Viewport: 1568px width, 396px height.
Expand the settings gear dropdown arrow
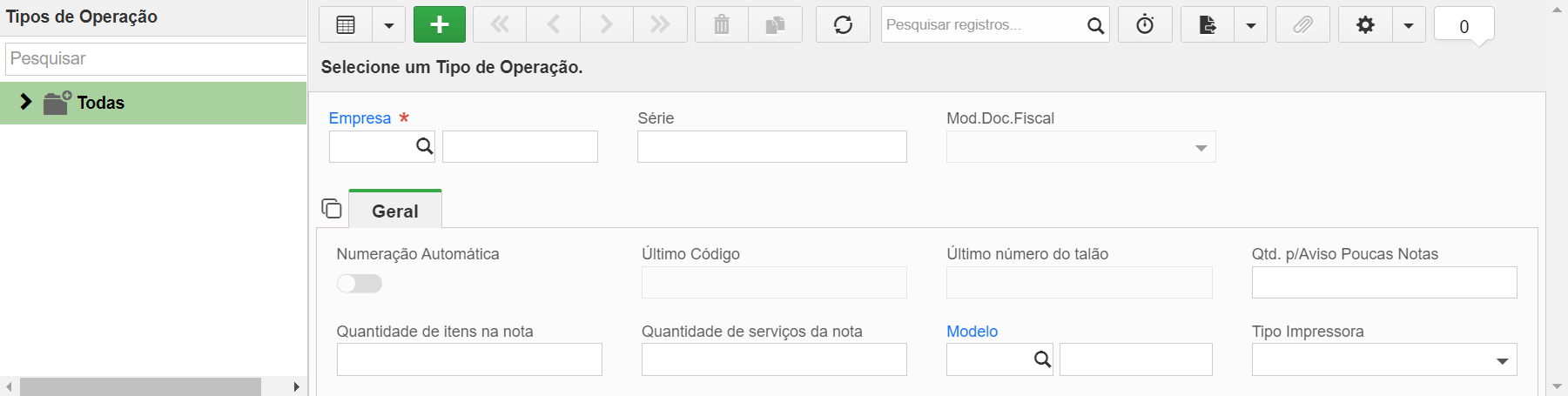click(x=1409, y=24)
